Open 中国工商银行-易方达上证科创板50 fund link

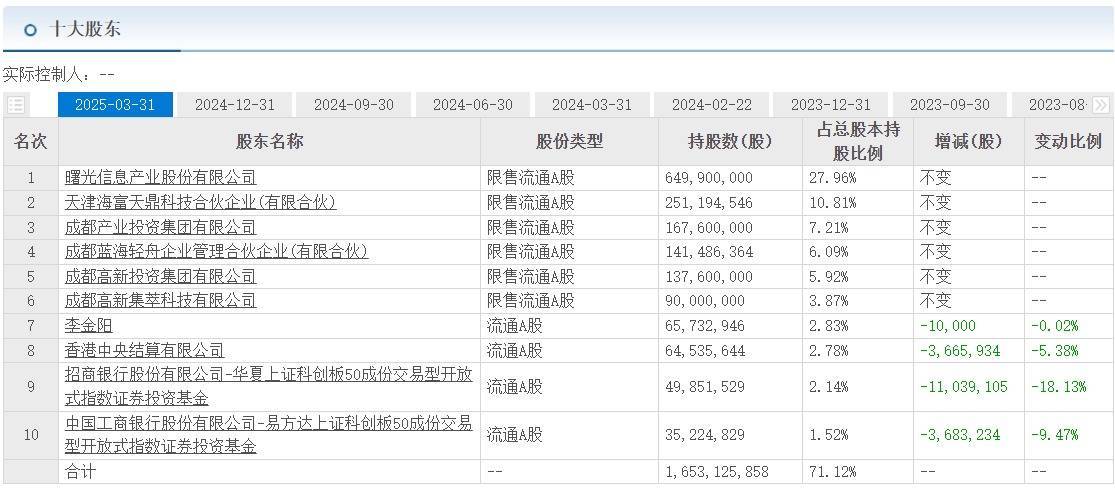coord(269,435)
